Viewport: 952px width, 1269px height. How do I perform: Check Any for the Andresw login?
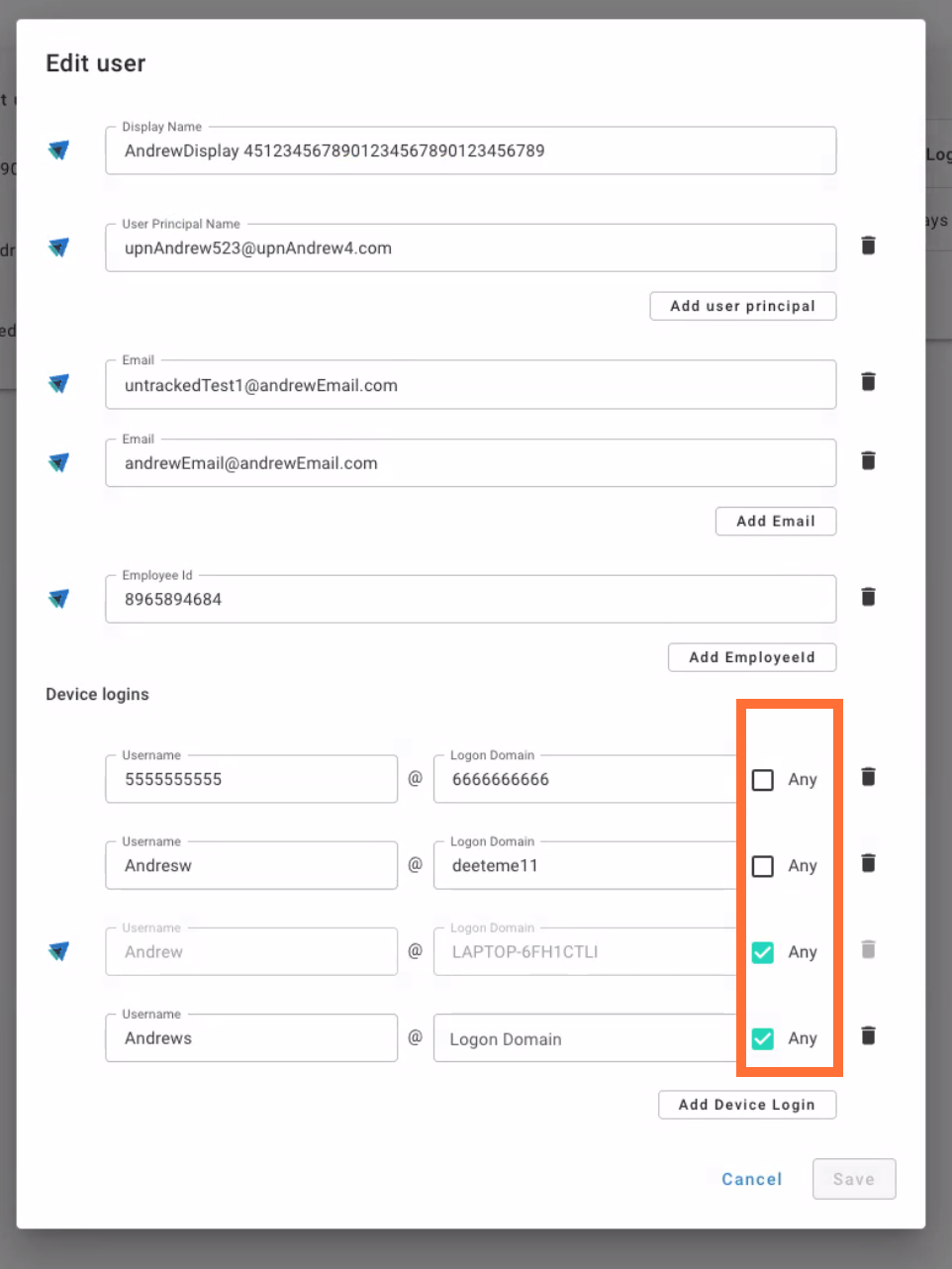763,866
